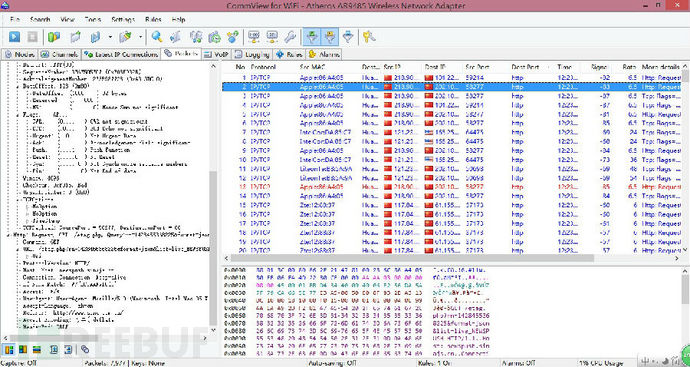This screenshot has height=367, width=690.
Task: Switch to the Nodes tab
Action: click(19, 55)
